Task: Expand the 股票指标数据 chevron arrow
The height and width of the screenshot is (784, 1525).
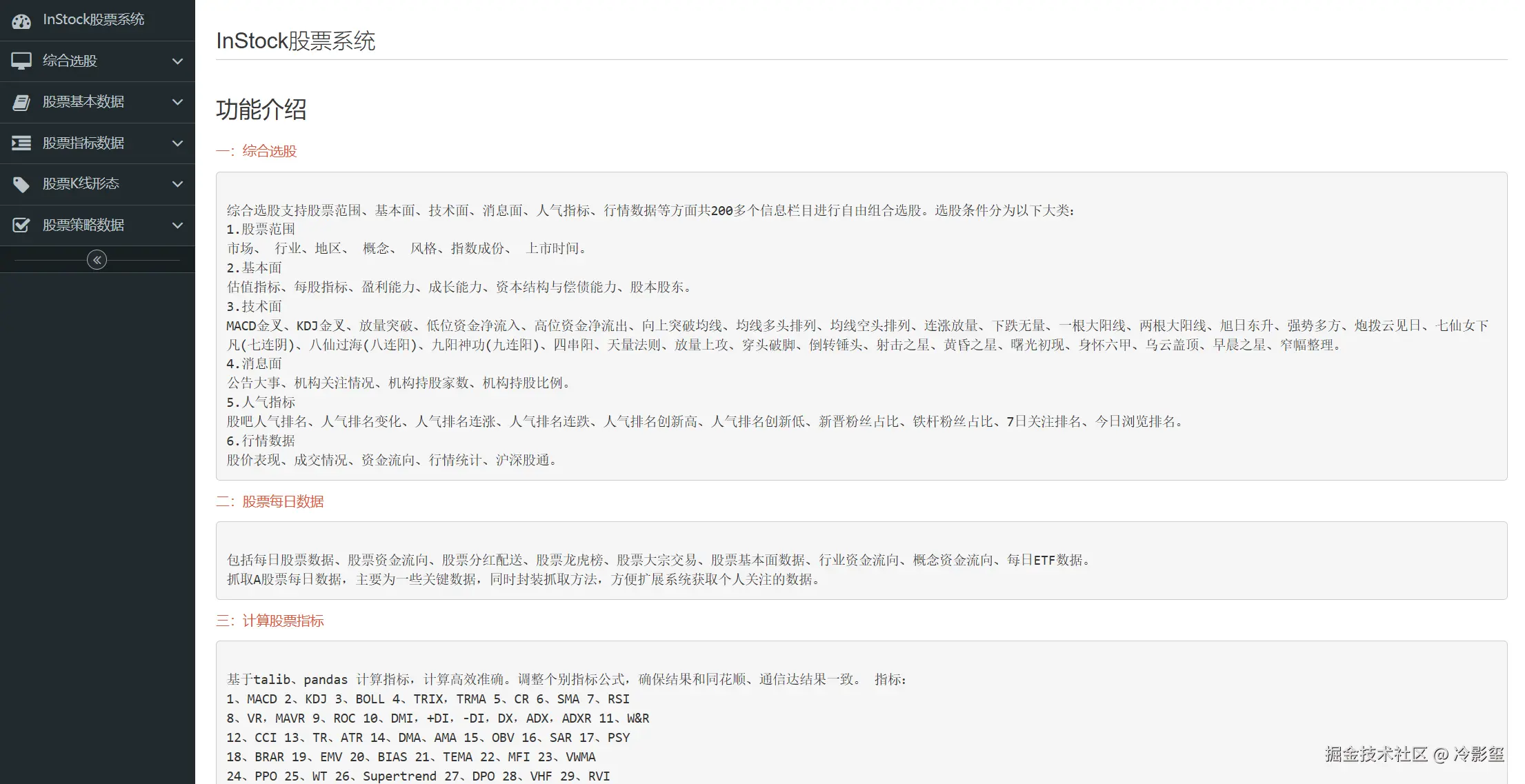Action: pos(177,143)
